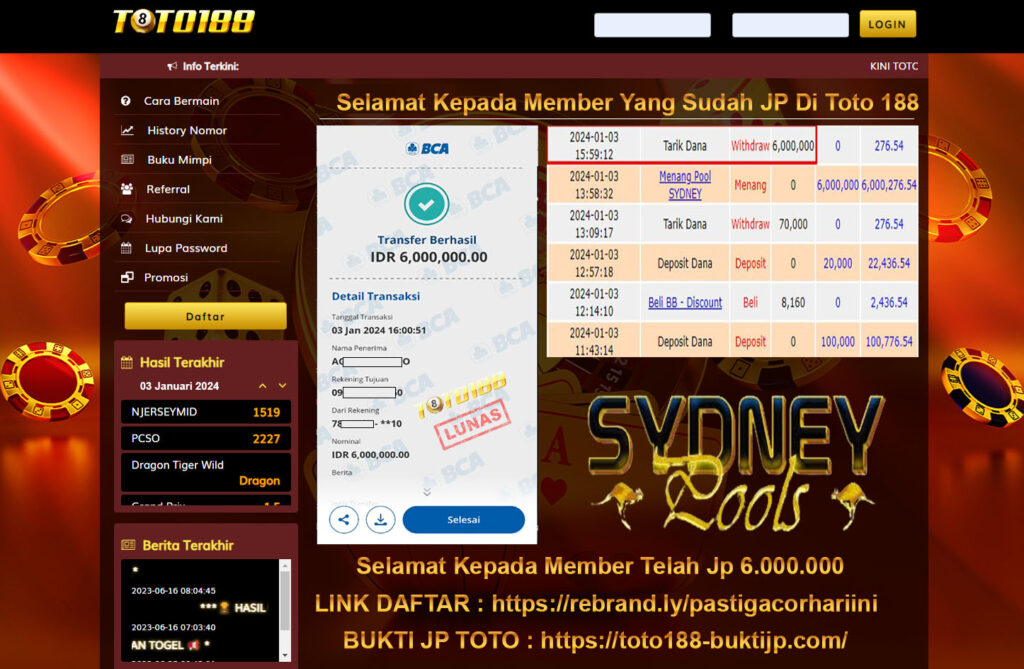Click the Berita Terakhir newspaper icon

(128, 545)
